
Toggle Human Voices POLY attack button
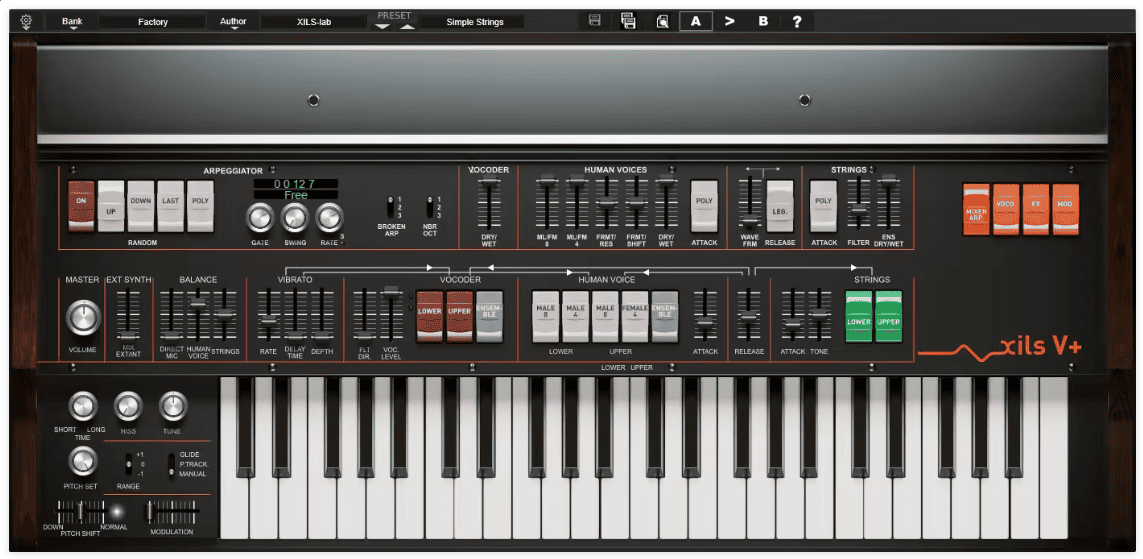(704, 206)
